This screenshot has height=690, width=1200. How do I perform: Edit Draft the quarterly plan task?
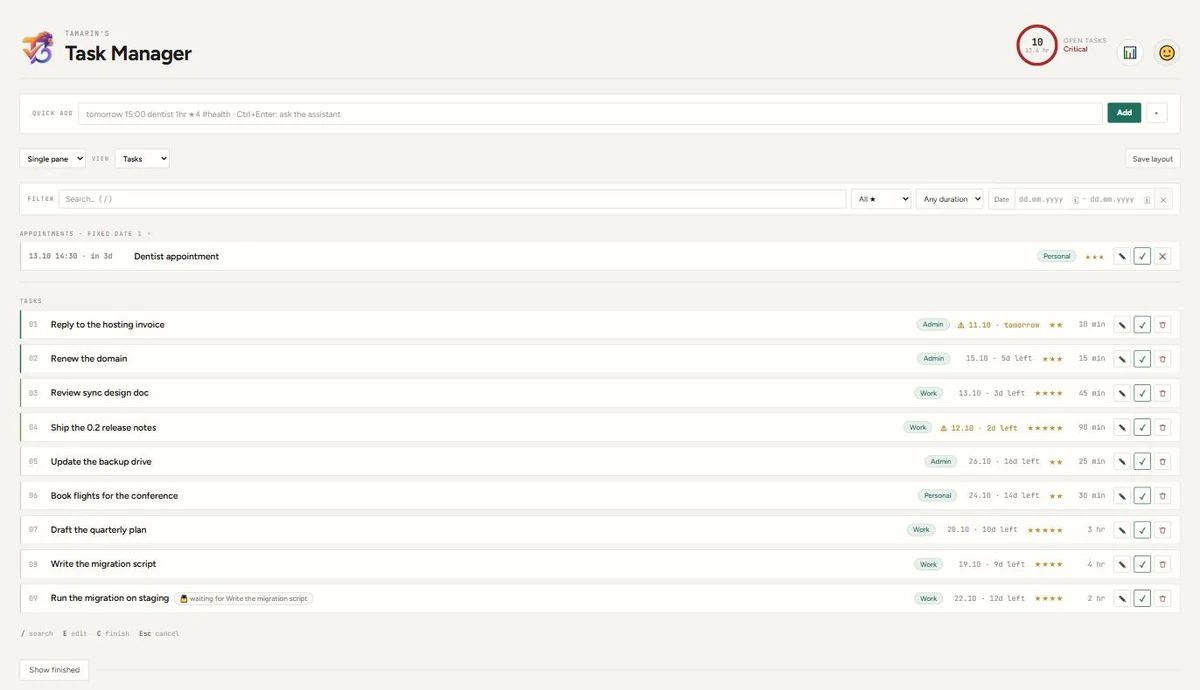click(1122, 530)
